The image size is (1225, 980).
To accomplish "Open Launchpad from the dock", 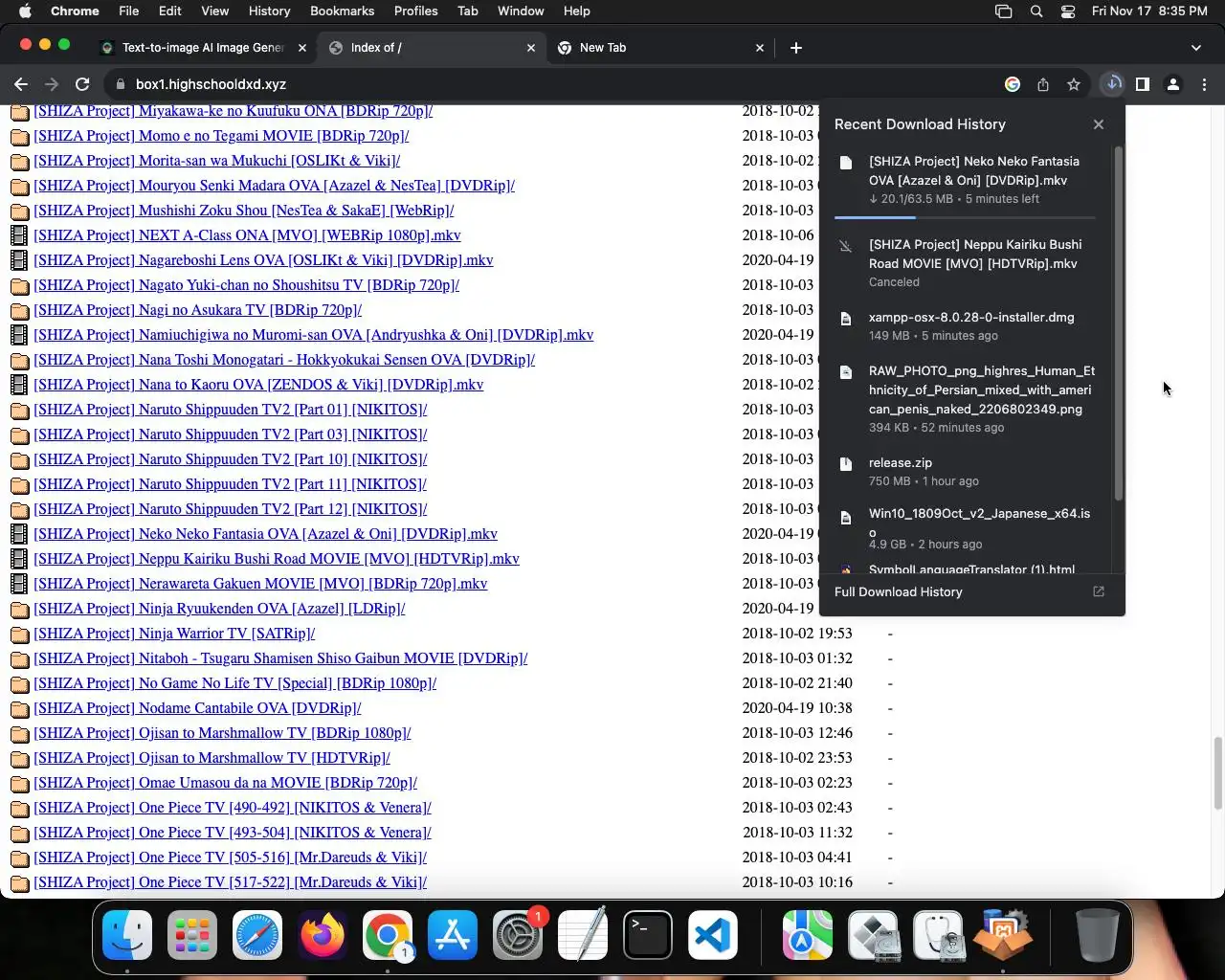I will click(192, 935).
